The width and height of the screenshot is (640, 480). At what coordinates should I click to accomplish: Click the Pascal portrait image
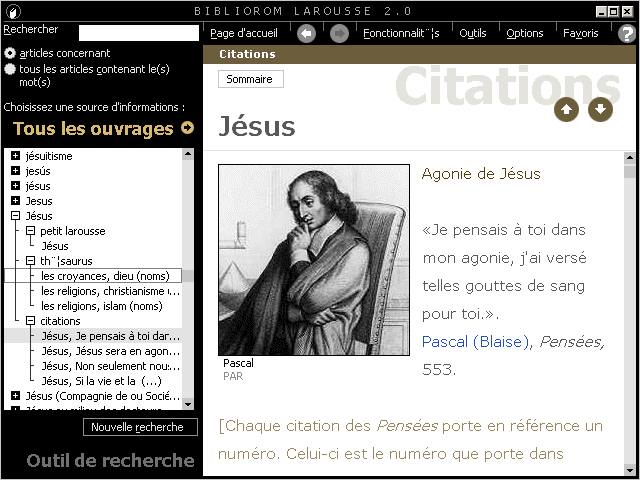pos(314,260)
